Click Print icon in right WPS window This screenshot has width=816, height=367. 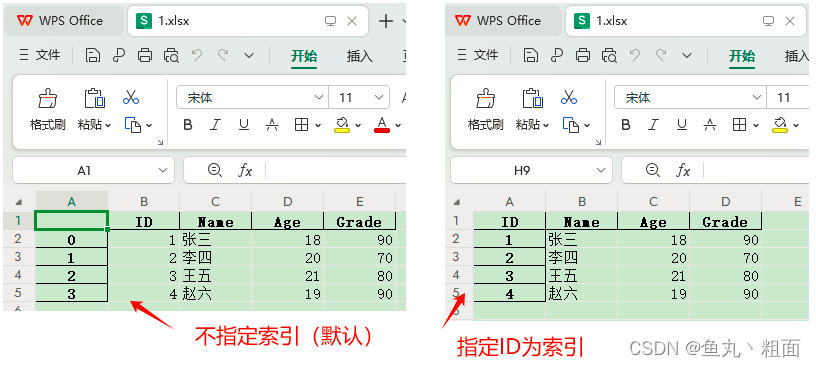(x=583, y=55)
